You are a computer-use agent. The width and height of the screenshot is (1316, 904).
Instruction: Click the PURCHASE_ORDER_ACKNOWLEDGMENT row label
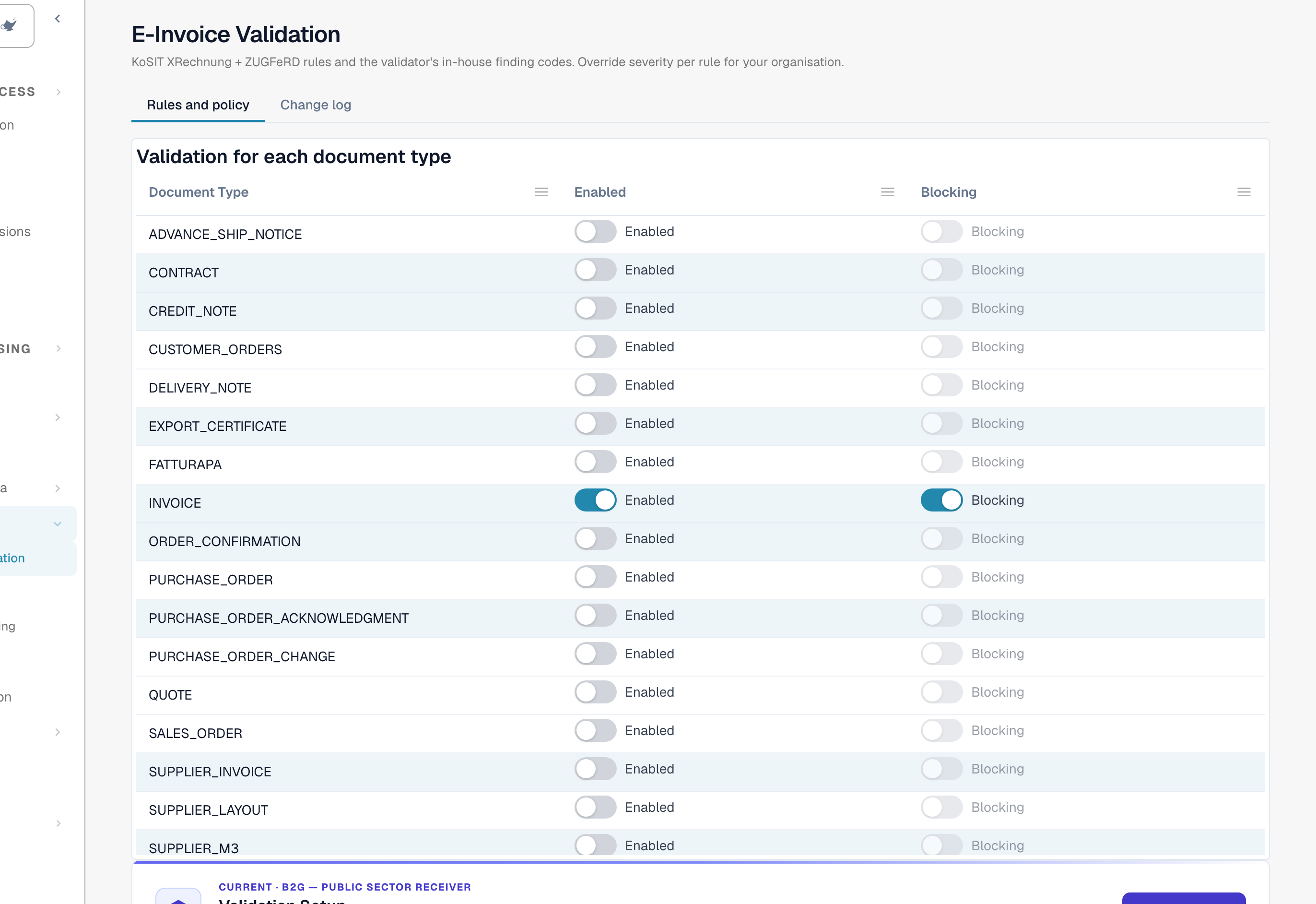(x=279, y=618)
